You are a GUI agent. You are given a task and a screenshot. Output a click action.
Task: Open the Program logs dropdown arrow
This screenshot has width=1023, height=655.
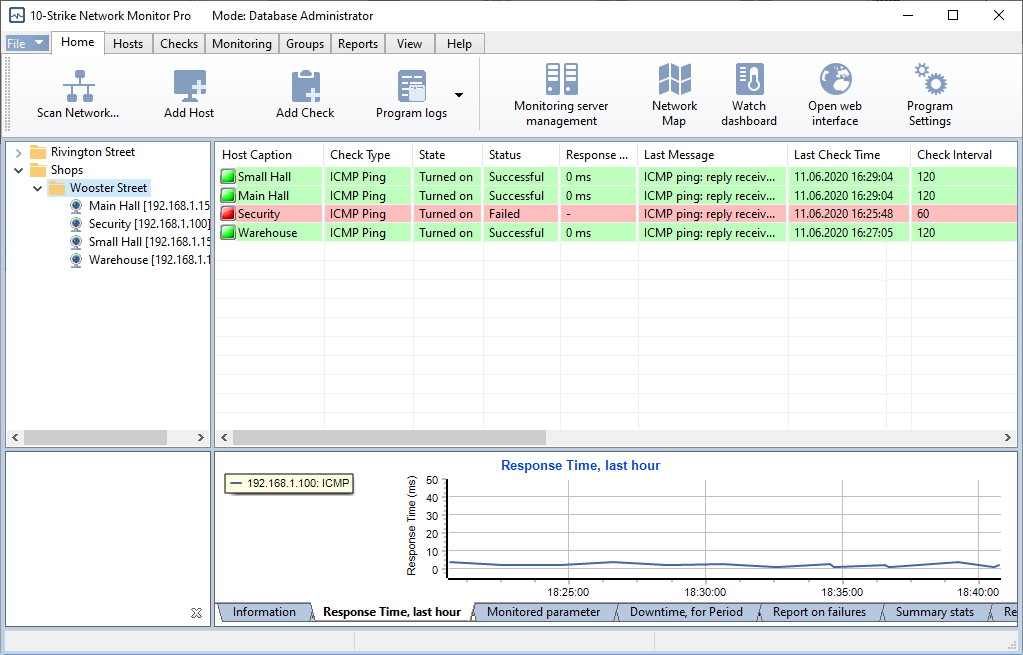click(459, 95)
